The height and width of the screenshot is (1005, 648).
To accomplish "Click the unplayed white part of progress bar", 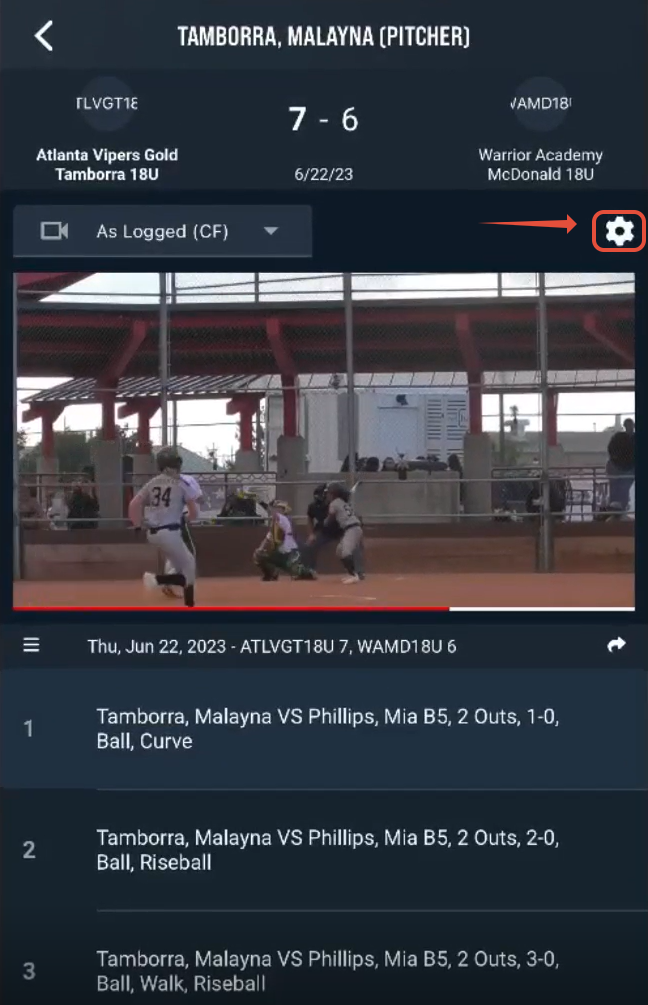I will point(542,608).
